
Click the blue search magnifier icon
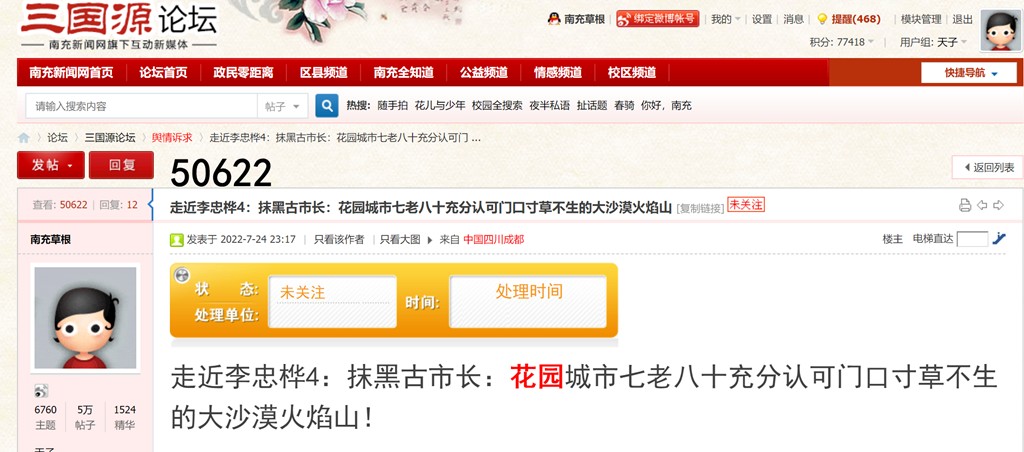pyautogui.click(x=327, y=106)
